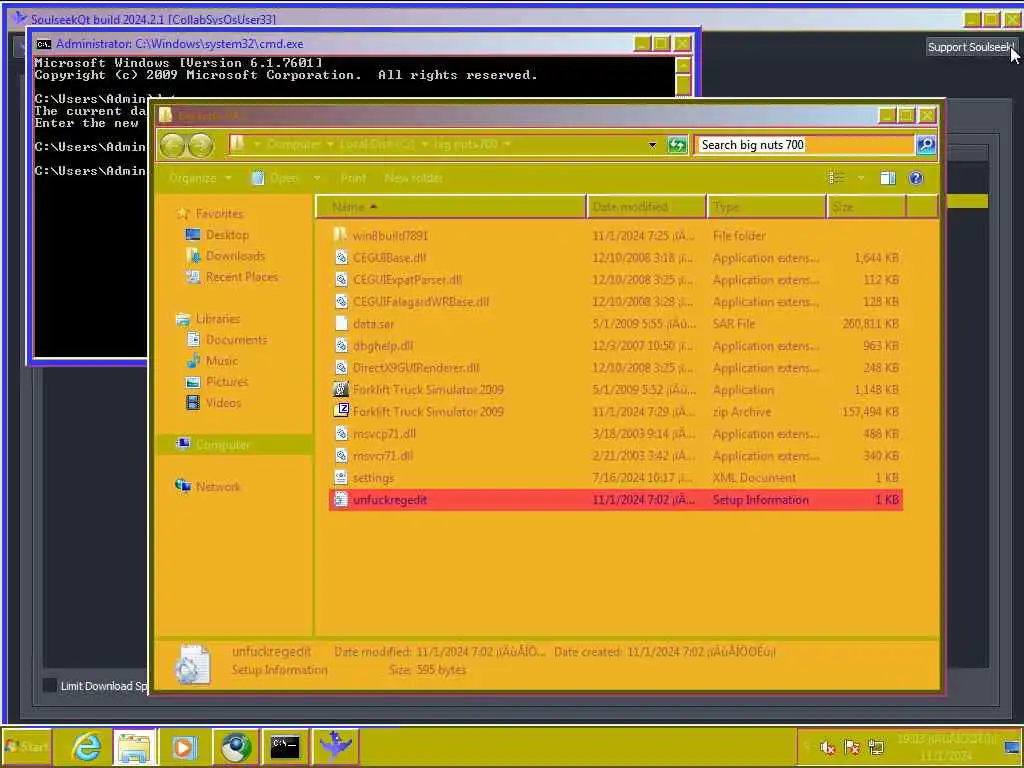Click the muted volume tray icon
Viewport: 1024px width, 768px height.
827,748
